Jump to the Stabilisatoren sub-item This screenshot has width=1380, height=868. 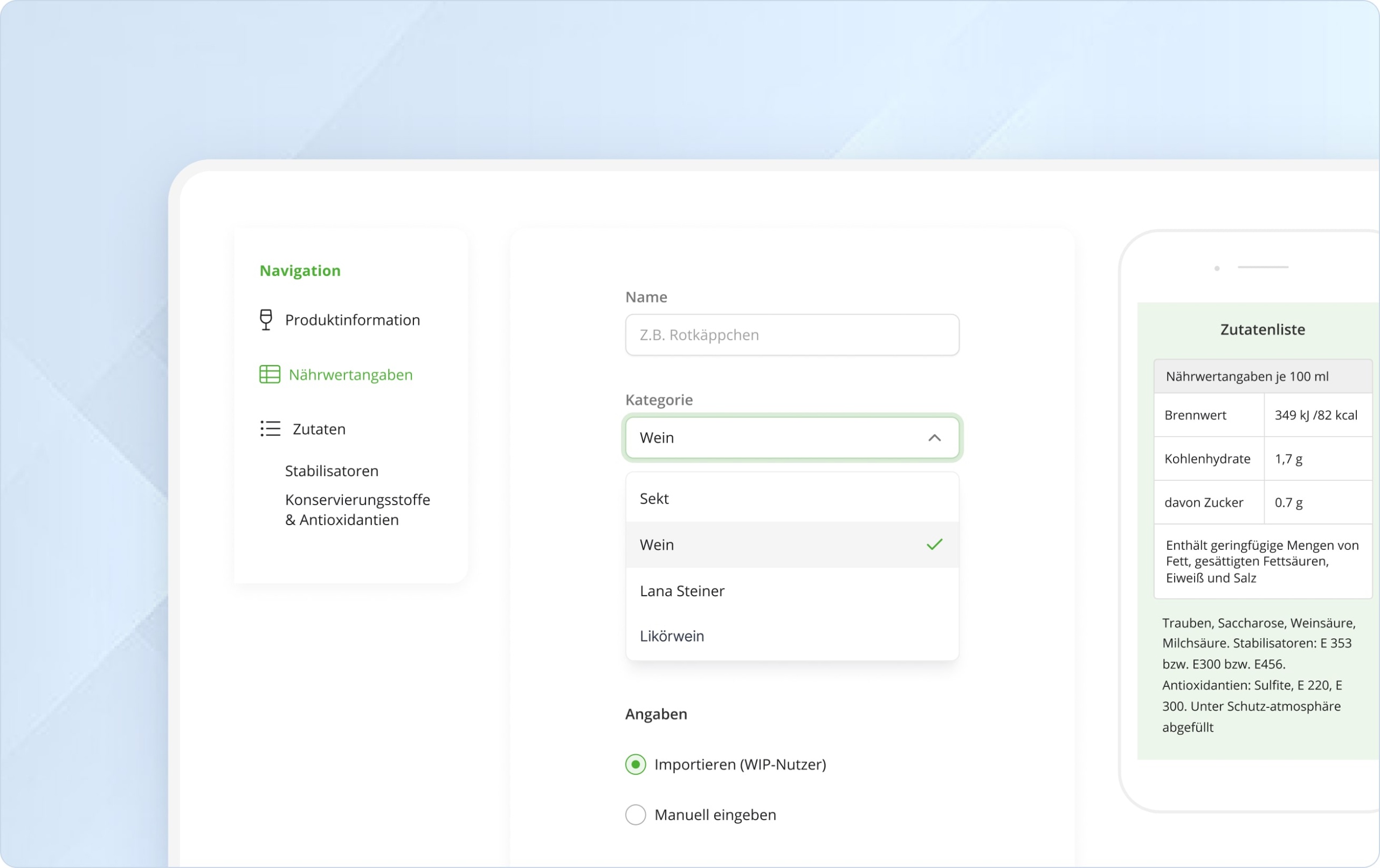[x=332, y=471]
